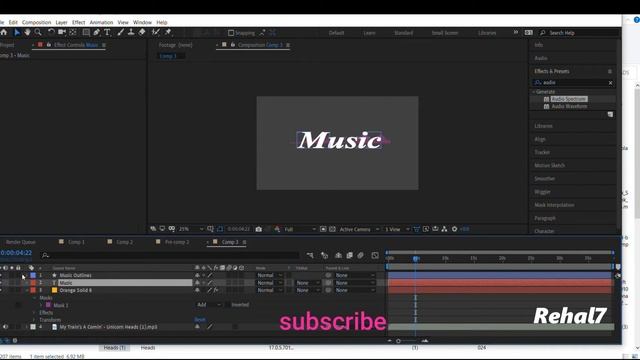
Task: Select the Pan Behind anchor point tool
Action: (73, 32)
